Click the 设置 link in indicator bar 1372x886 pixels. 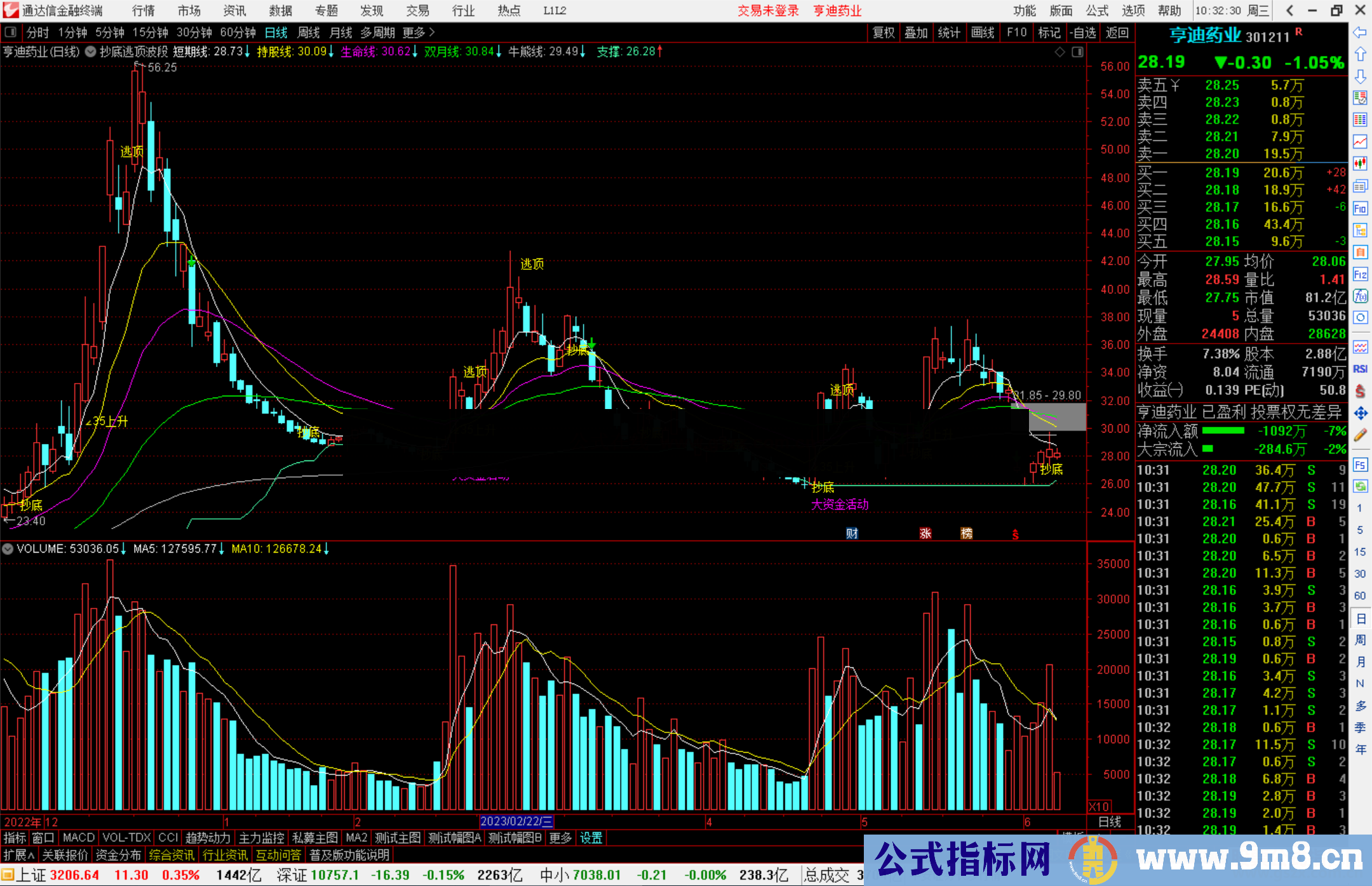click(x=591, y=838)
